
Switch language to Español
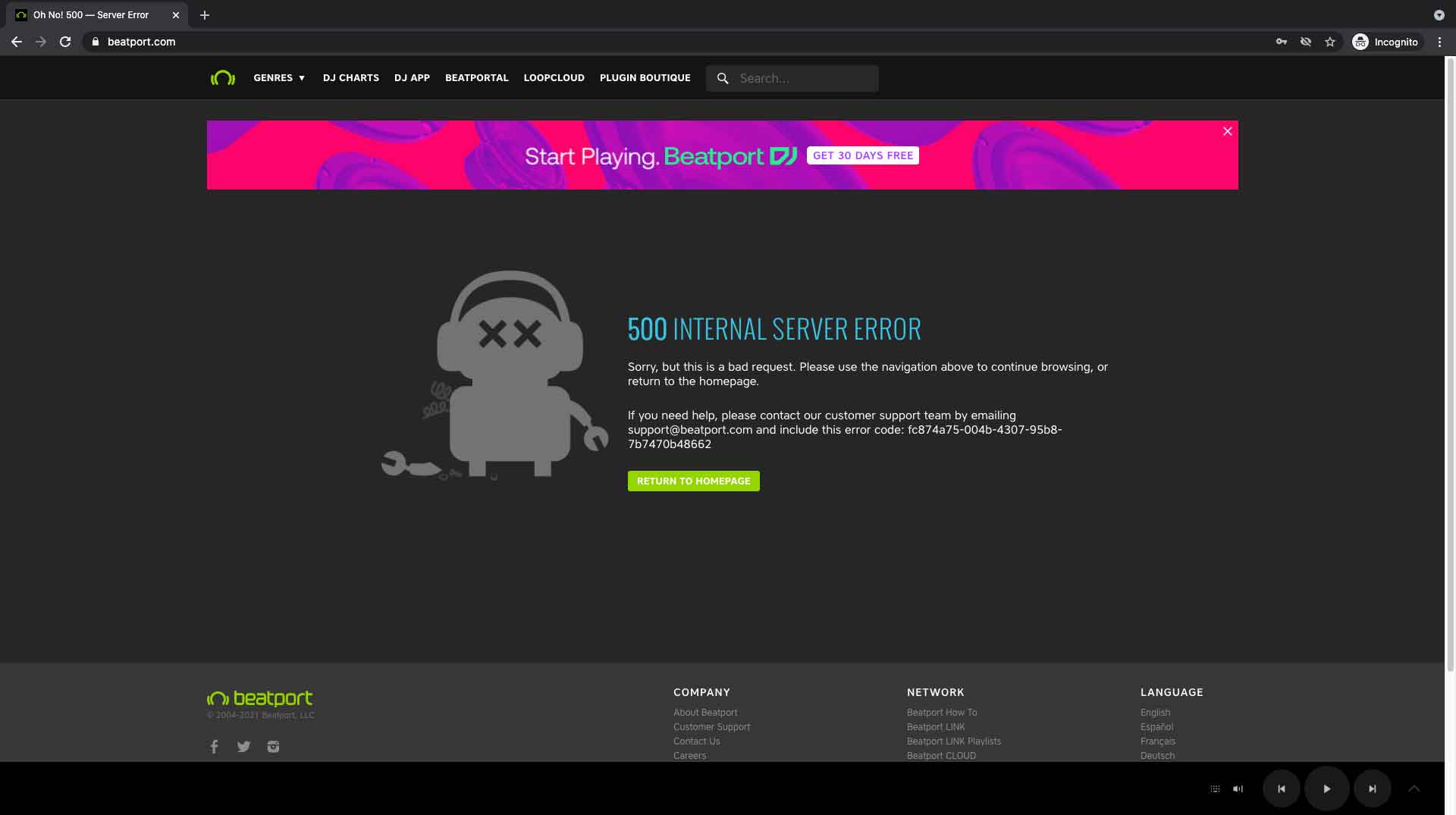(x=1157, y=727)
